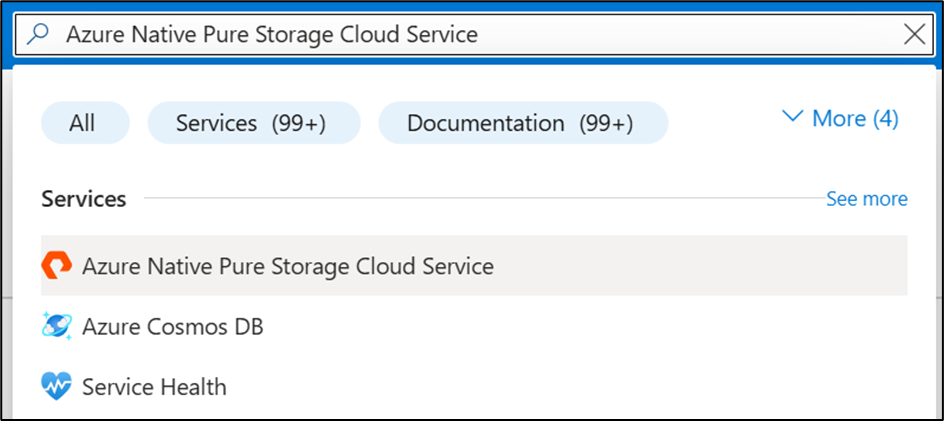Click the Services section heading
Screen dimensions: 944x421
click(x=84, y=199)
